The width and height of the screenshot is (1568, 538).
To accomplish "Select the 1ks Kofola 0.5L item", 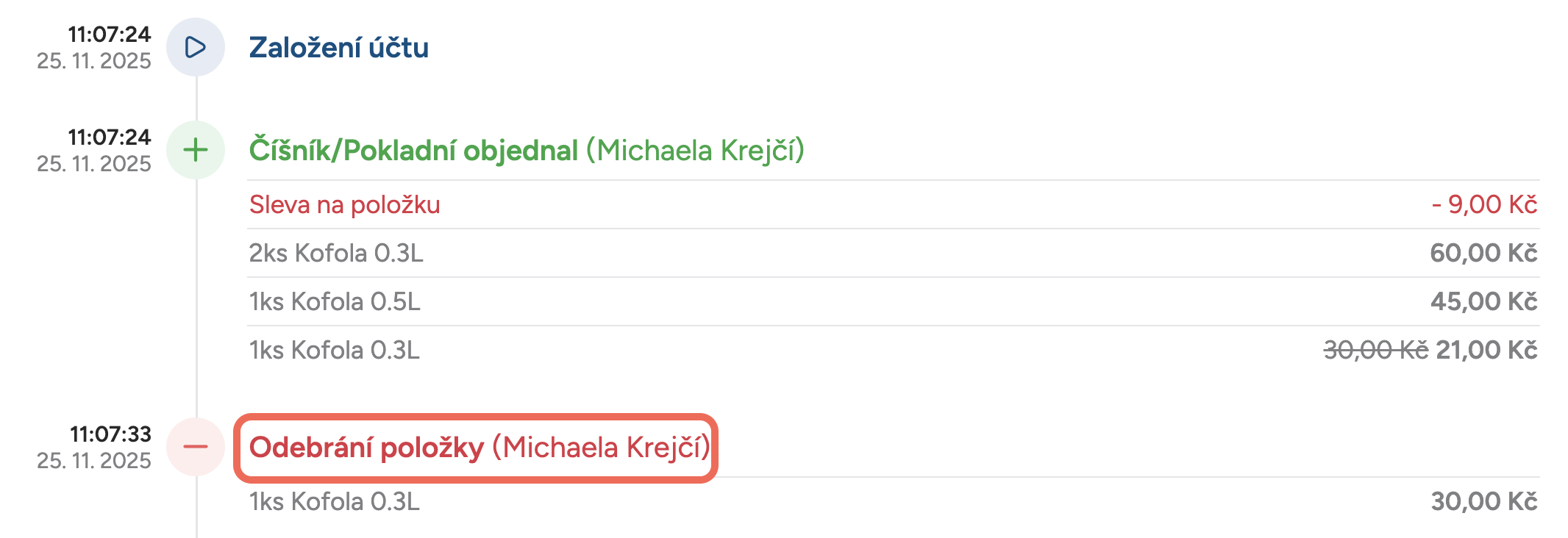I will tap(335, 301).
